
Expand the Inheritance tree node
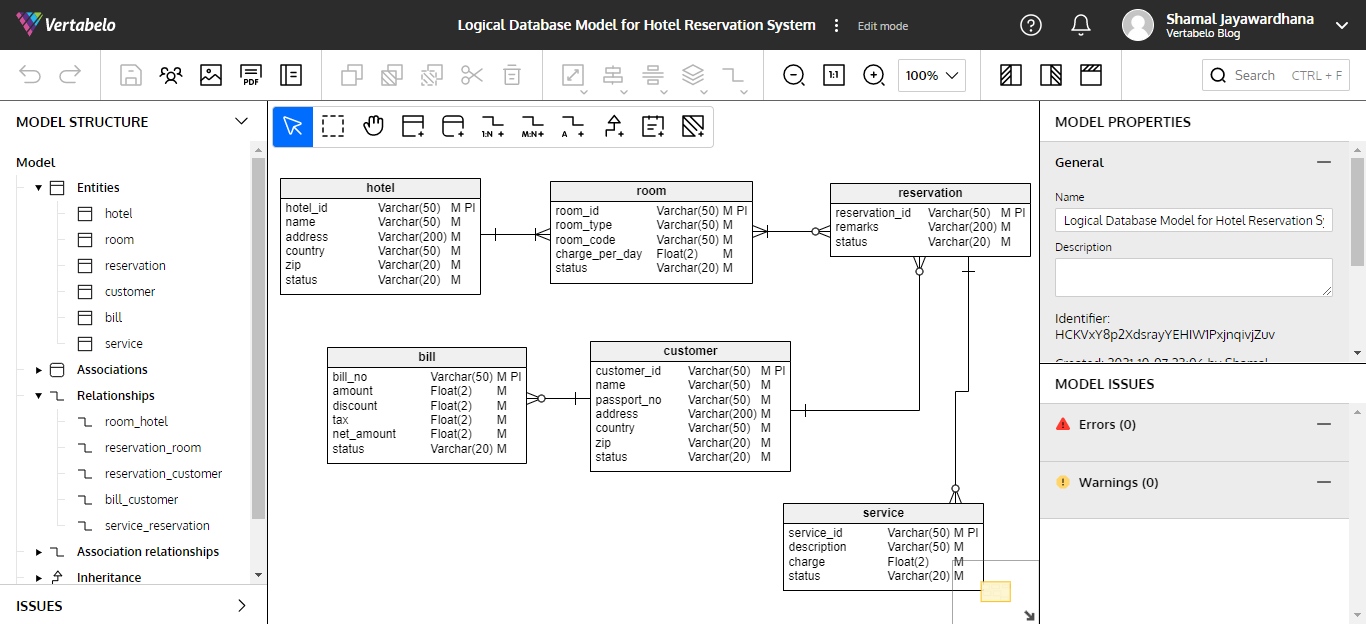tap(39, 578)
